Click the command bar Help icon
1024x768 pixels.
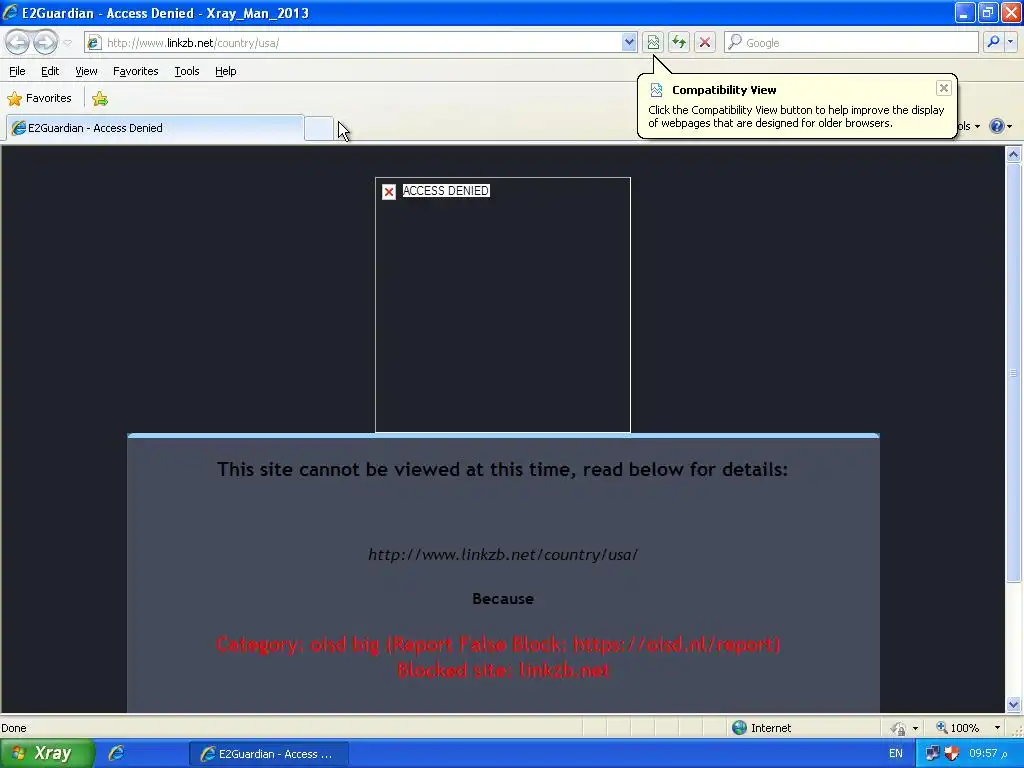[x=997, y=126]
